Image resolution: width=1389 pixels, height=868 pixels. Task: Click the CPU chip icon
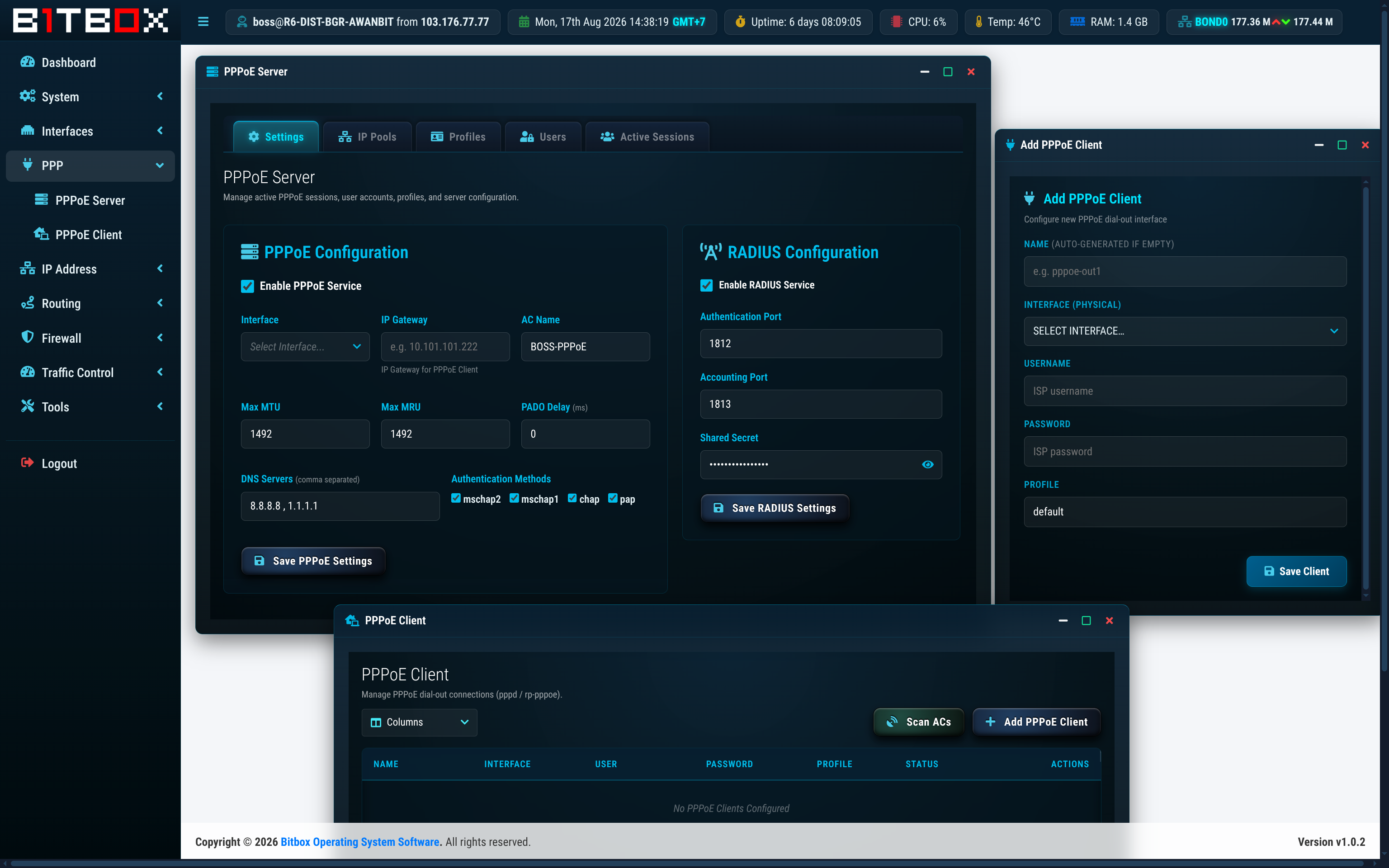pyautogui.click(x=896, y=22)
